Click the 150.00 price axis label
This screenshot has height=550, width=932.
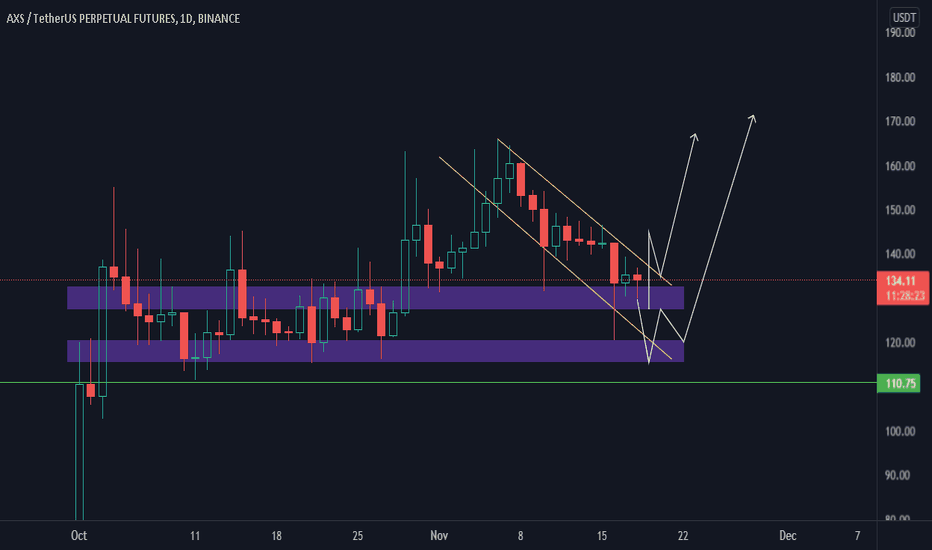tap(900, 210)
